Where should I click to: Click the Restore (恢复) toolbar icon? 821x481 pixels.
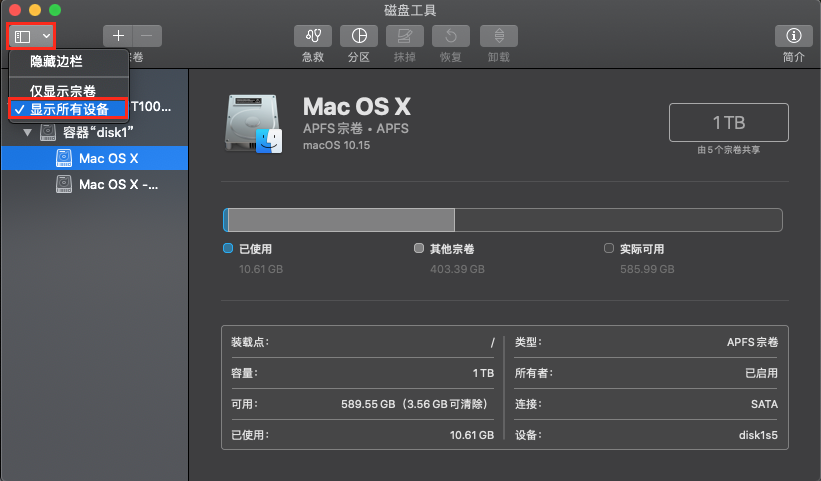pyautogui.click(x=451, y=36)
